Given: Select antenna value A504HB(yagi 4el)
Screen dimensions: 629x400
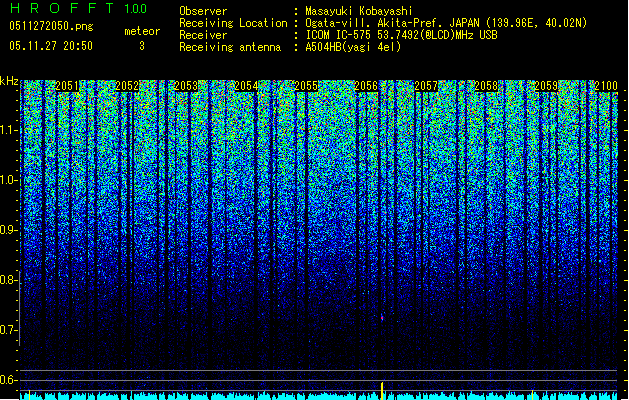Looking at the screenshot, I should pyautogui.click(x=353, y=47).
